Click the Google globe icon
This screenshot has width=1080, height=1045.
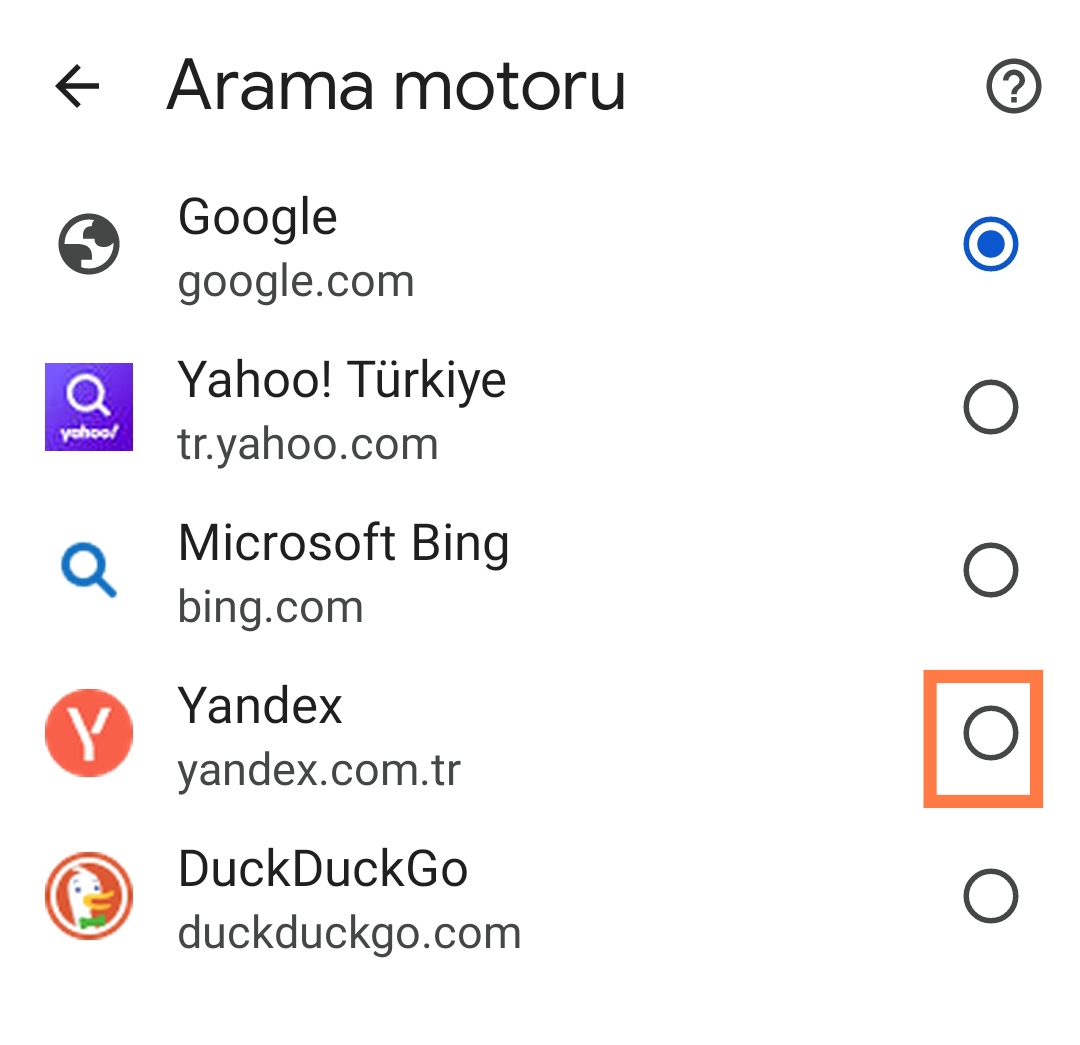coord(89,245)
